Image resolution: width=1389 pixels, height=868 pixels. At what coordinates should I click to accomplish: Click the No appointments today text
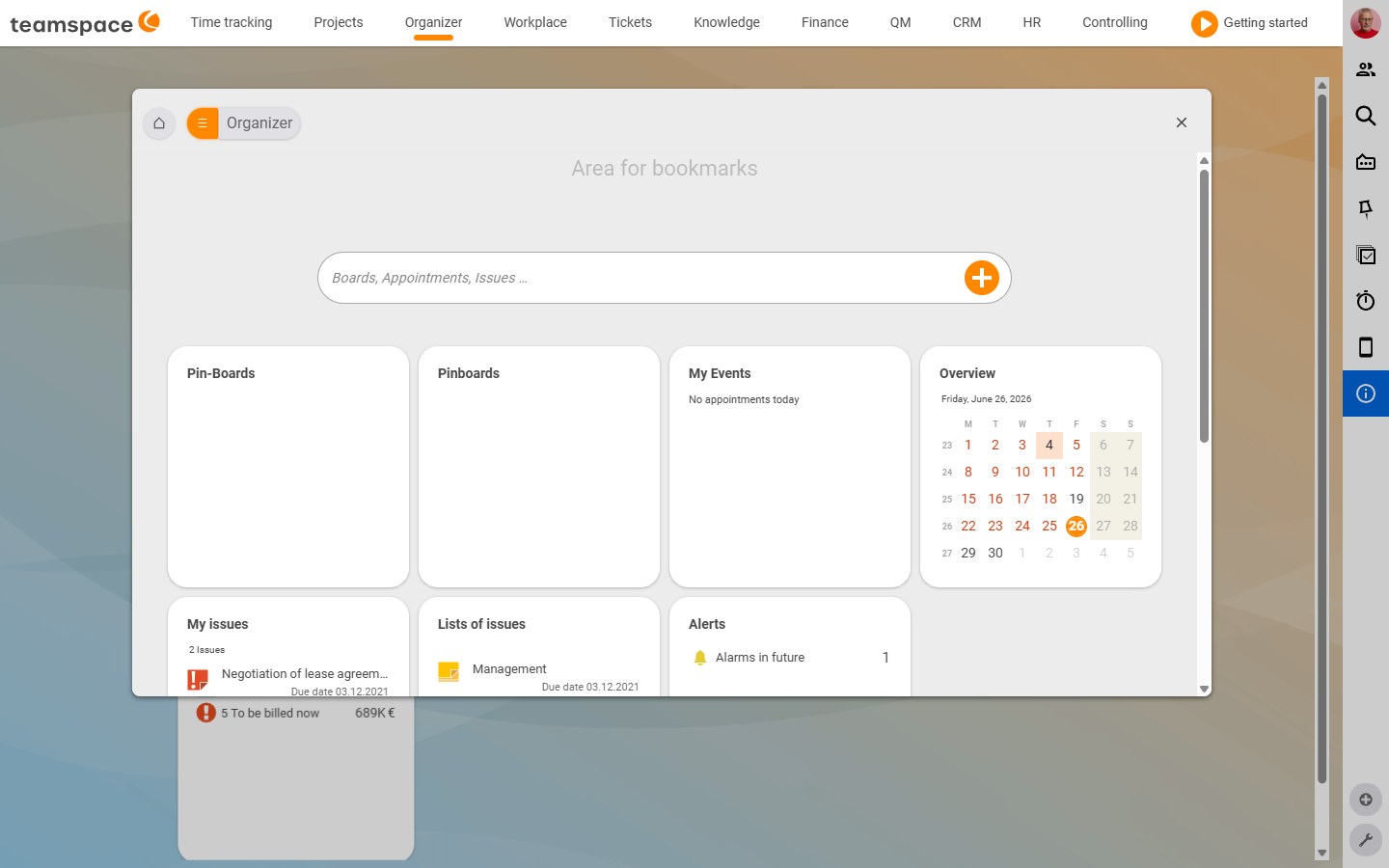click(x=744, y=399)
